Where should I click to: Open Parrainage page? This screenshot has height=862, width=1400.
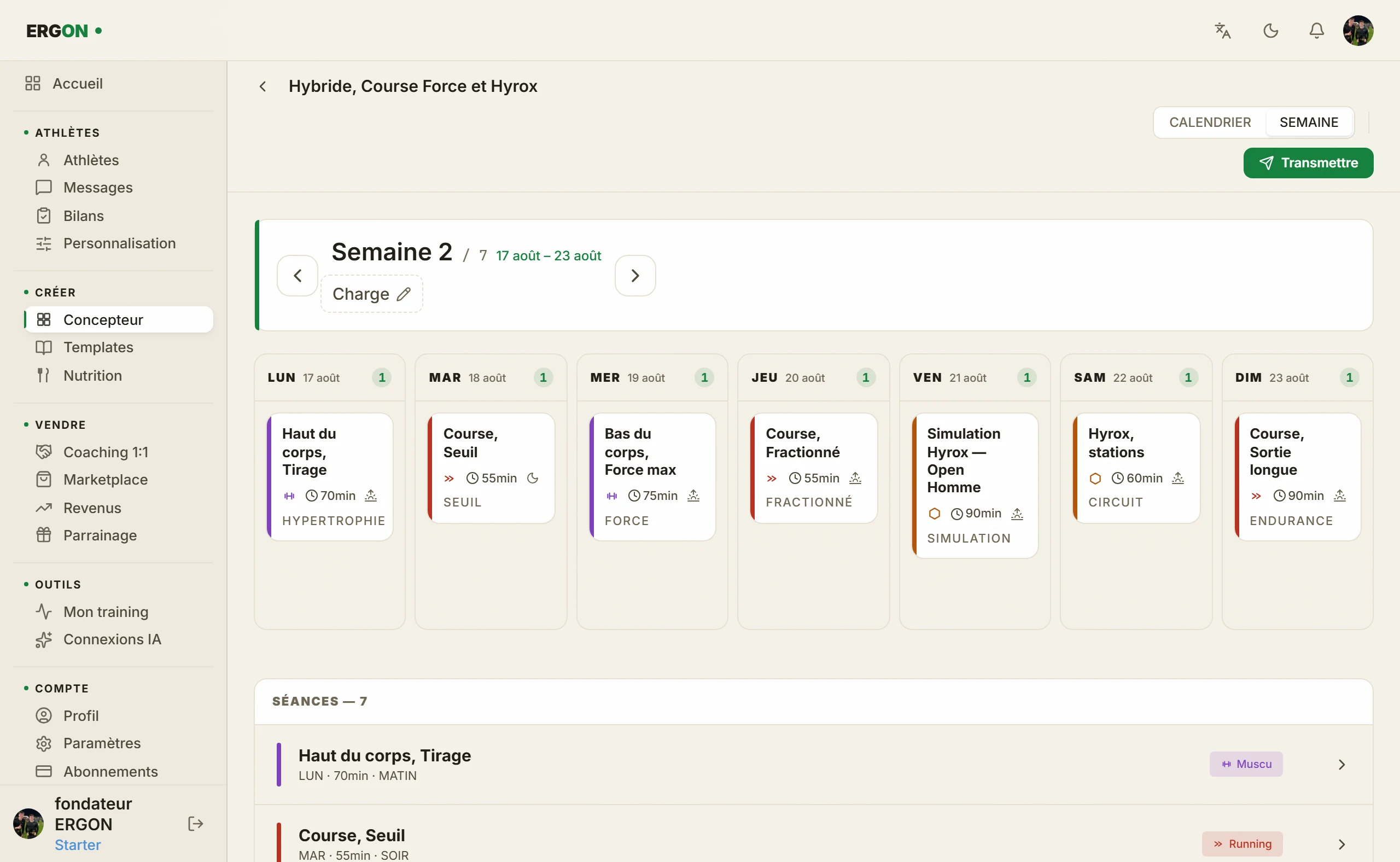(x=119, y=535)
